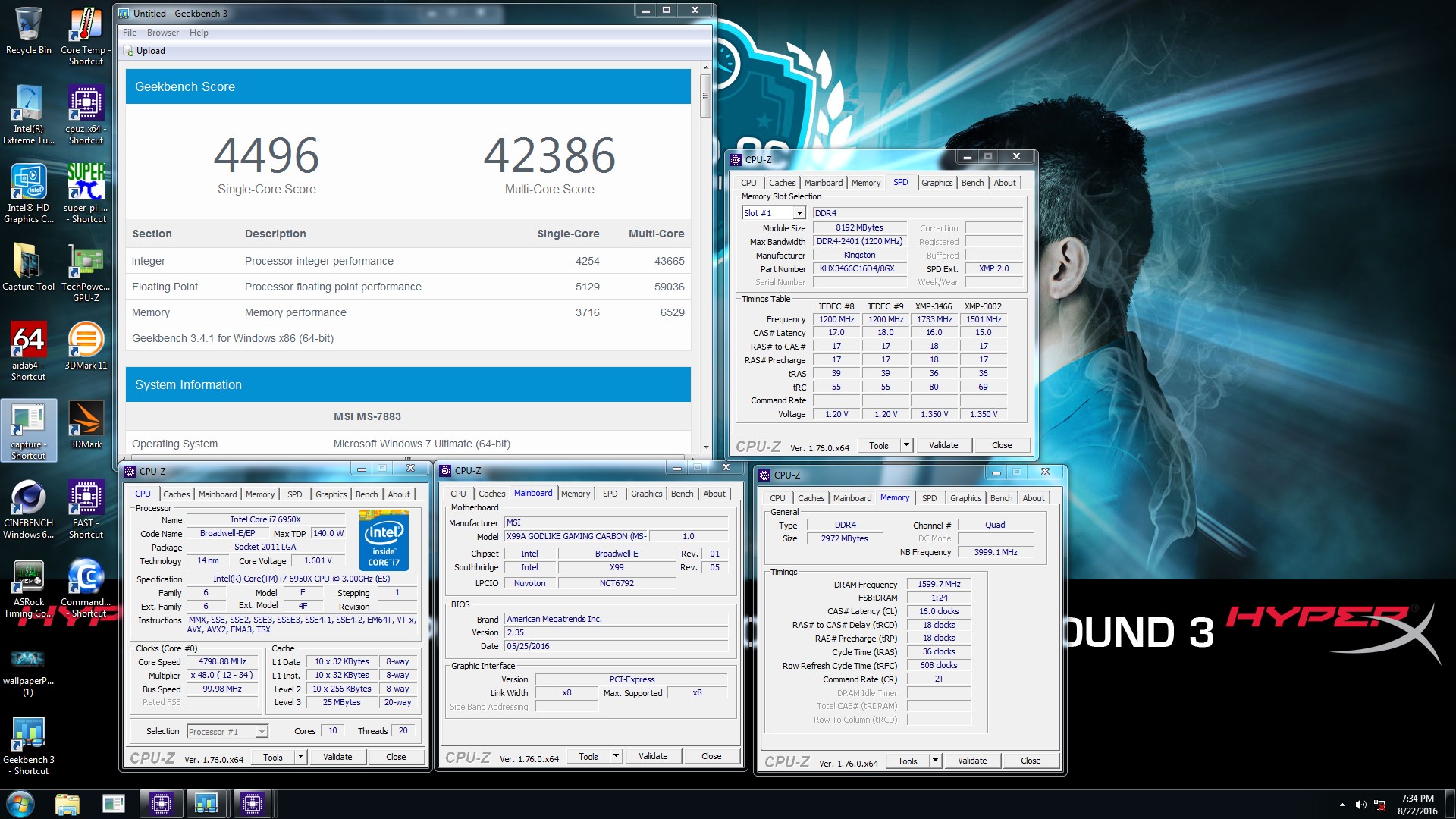Image resolution: width=1456 pixels, height=819 pixels.
Task: Open Tools dropdown arrow in SPD CPU-Z window
Action: click(905, 445)
